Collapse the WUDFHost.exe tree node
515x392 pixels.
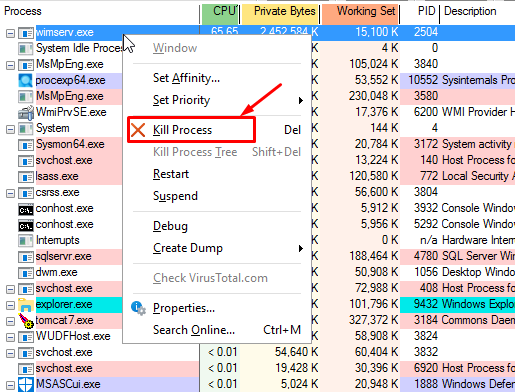[10, 337]
